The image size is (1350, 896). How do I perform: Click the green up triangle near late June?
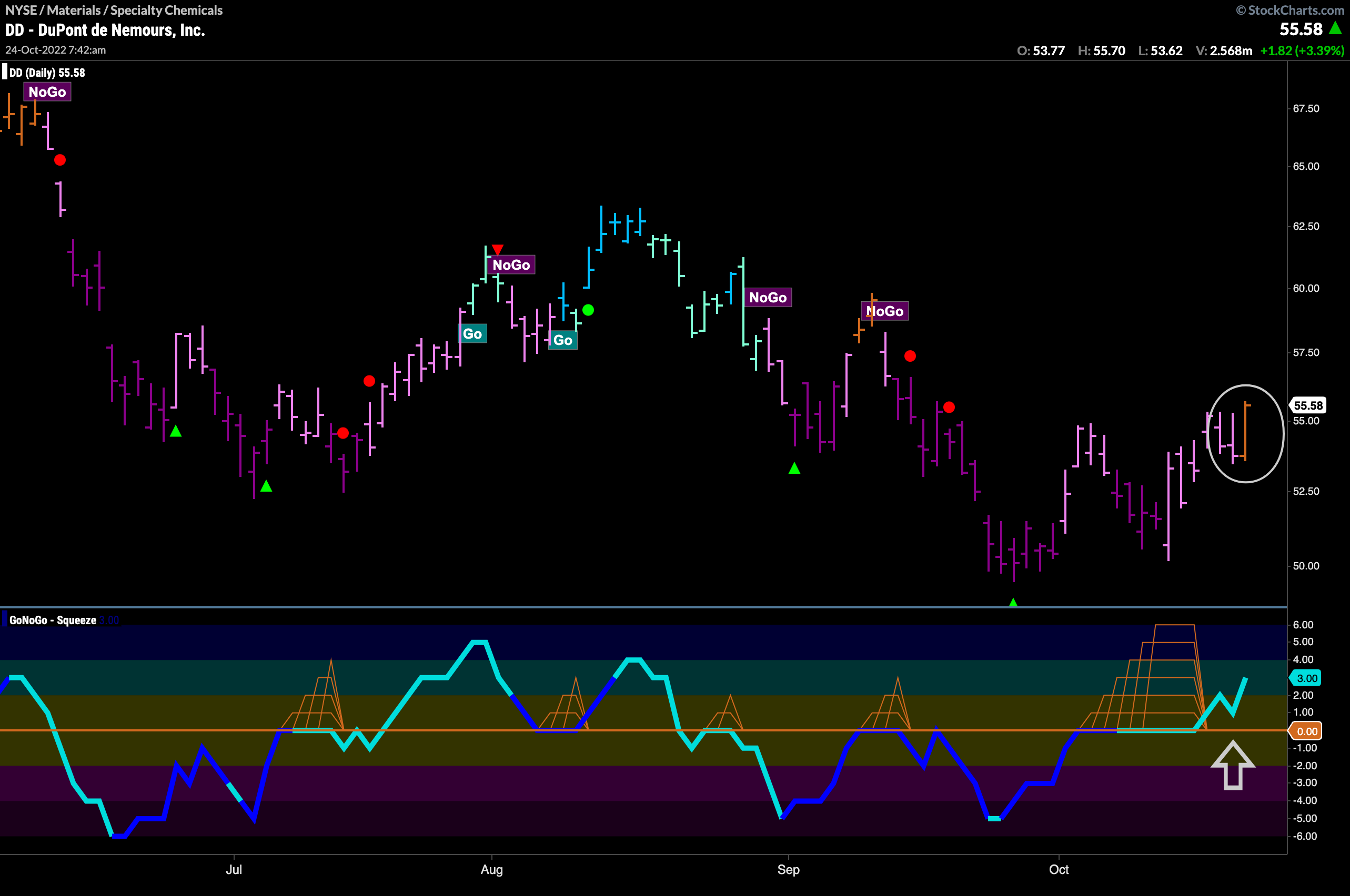pos(176,431)
